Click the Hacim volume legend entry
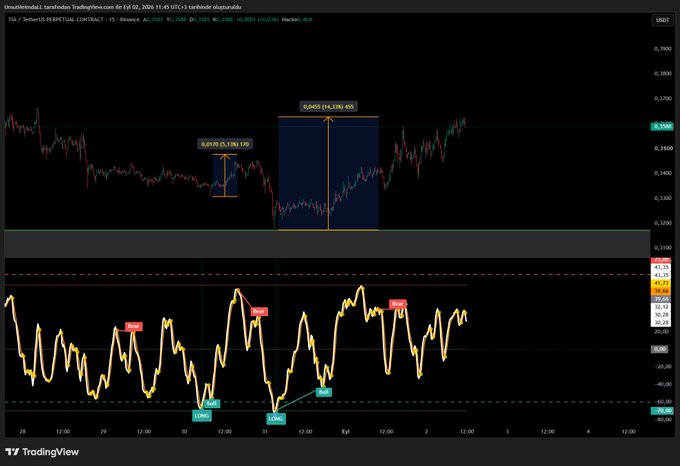Image resolution: width=680 pixels, height=466 pixels. (x=297, y=20)
